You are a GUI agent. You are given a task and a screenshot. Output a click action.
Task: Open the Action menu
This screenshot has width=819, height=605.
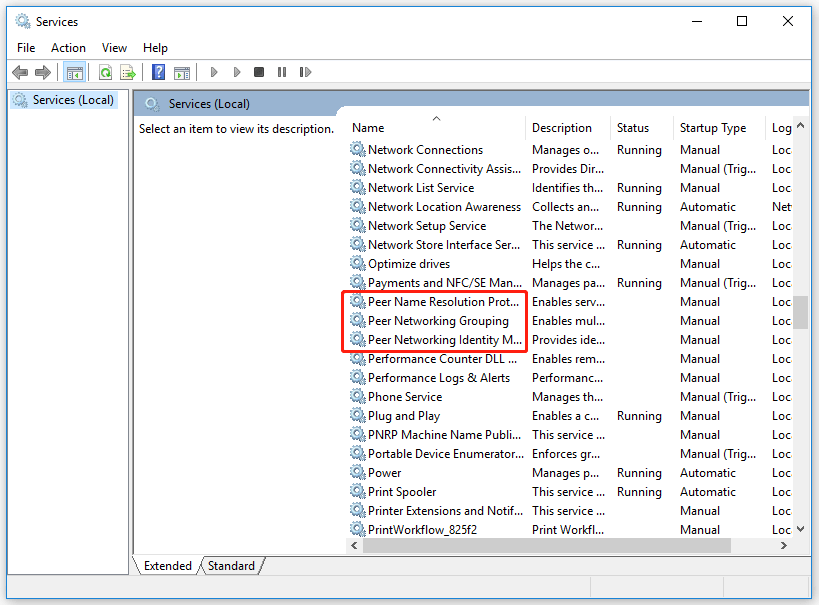coord(68,47)
